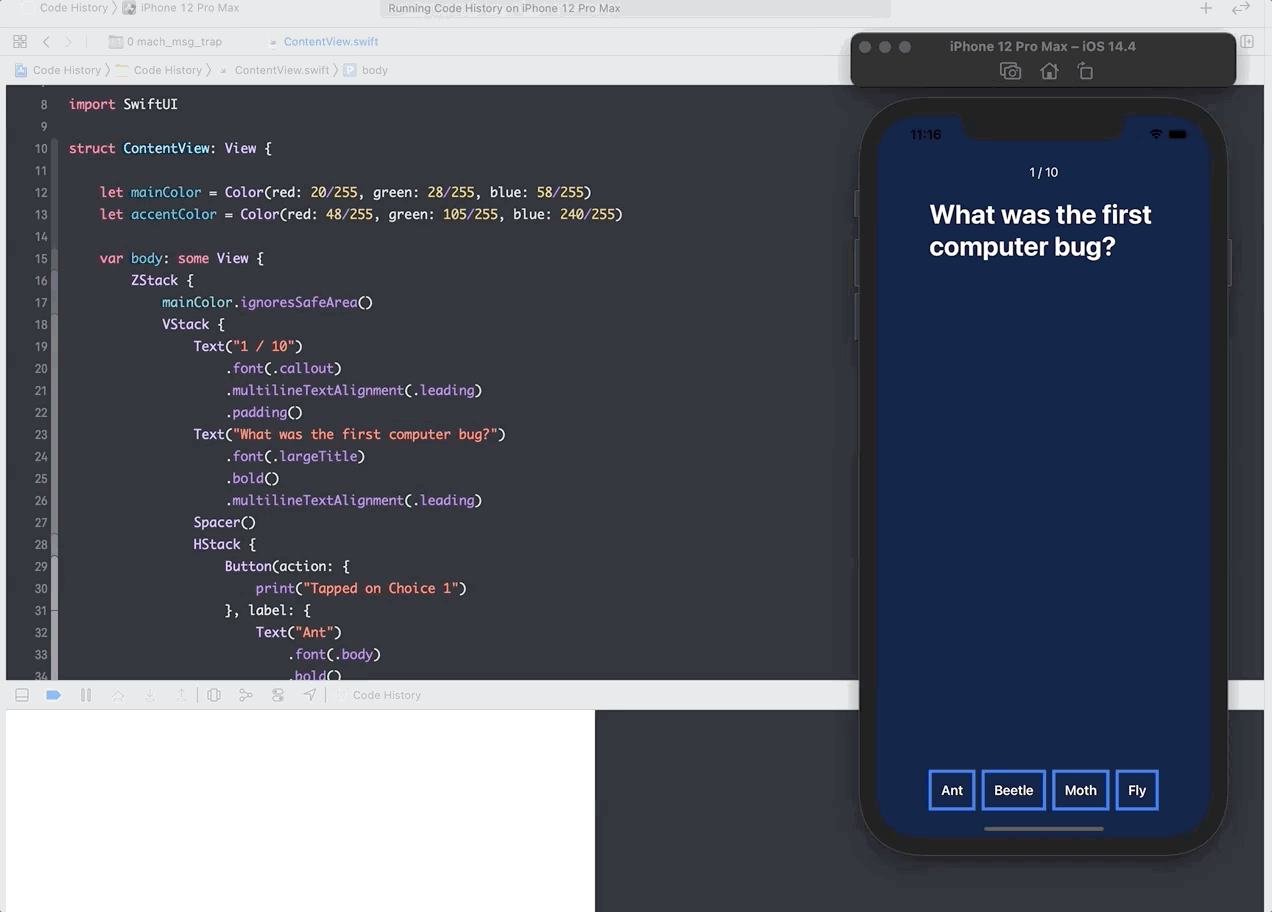The image size is (1272, 912).
Task: Click the 'Button(action: {' line
Action: (x=287, y=566)
